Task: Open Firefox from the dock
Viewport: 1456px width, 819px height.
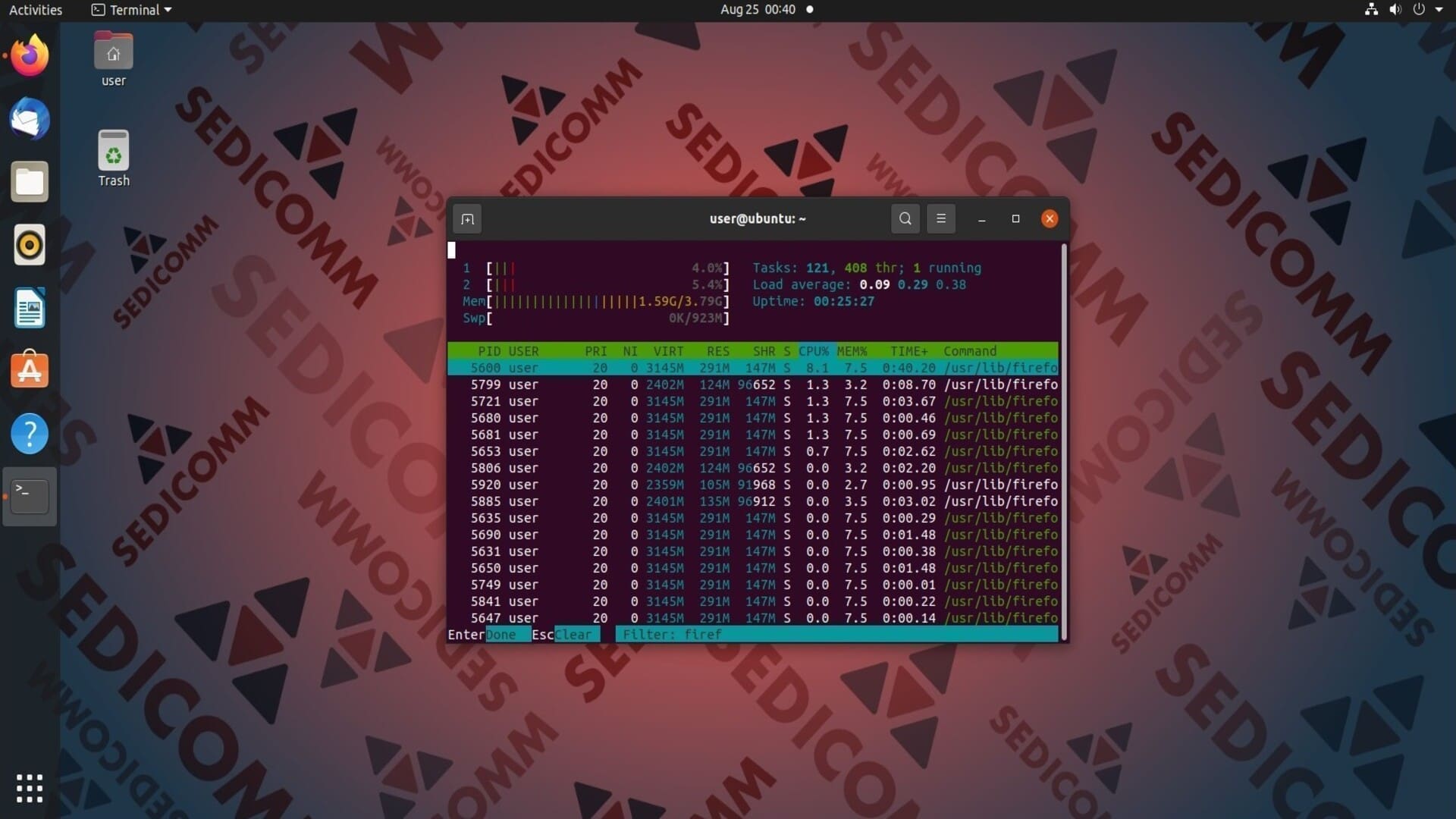Action: [30, 55]
